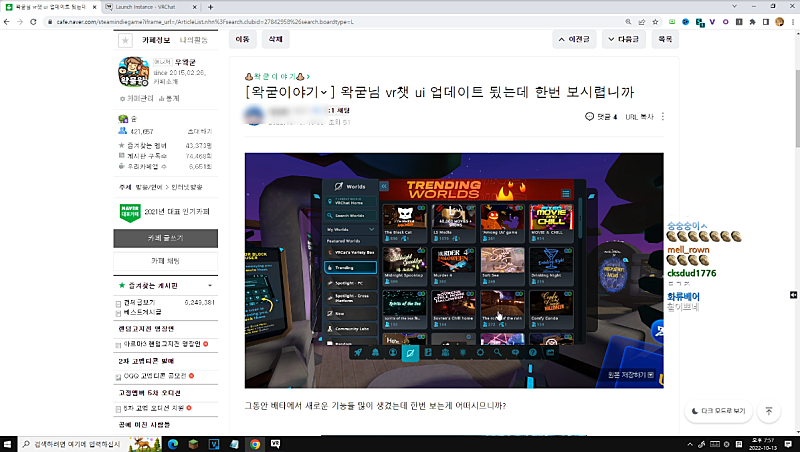Click the 삭제 delete button

pos(276,39)
